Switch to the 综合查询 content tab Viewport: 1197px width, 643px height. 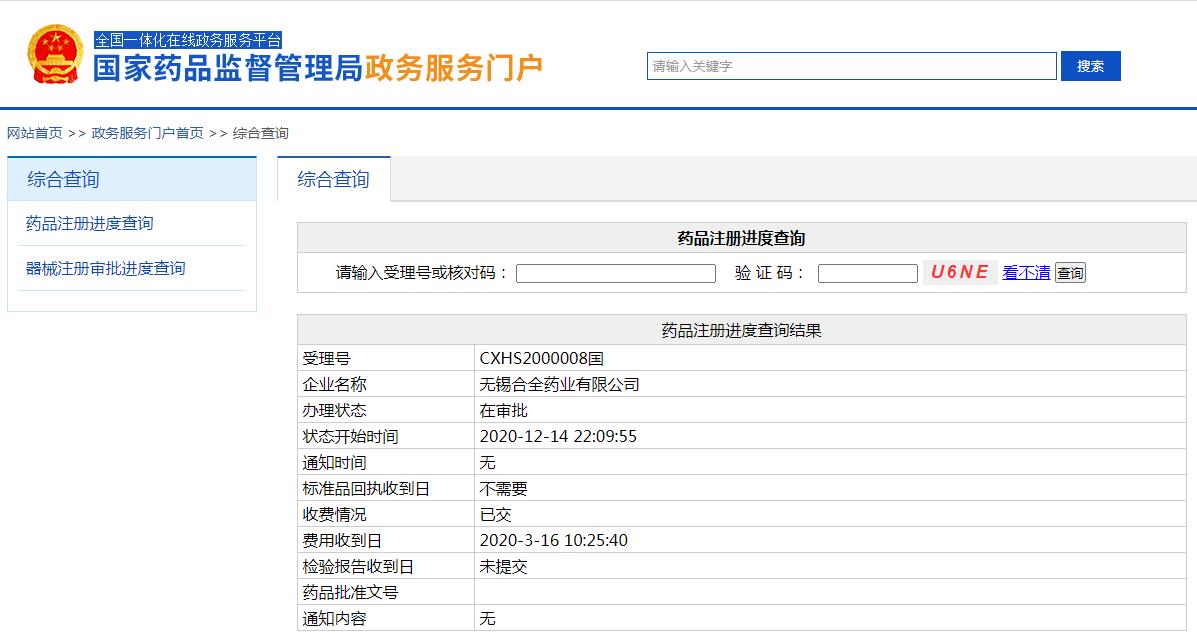pos(334,179)
